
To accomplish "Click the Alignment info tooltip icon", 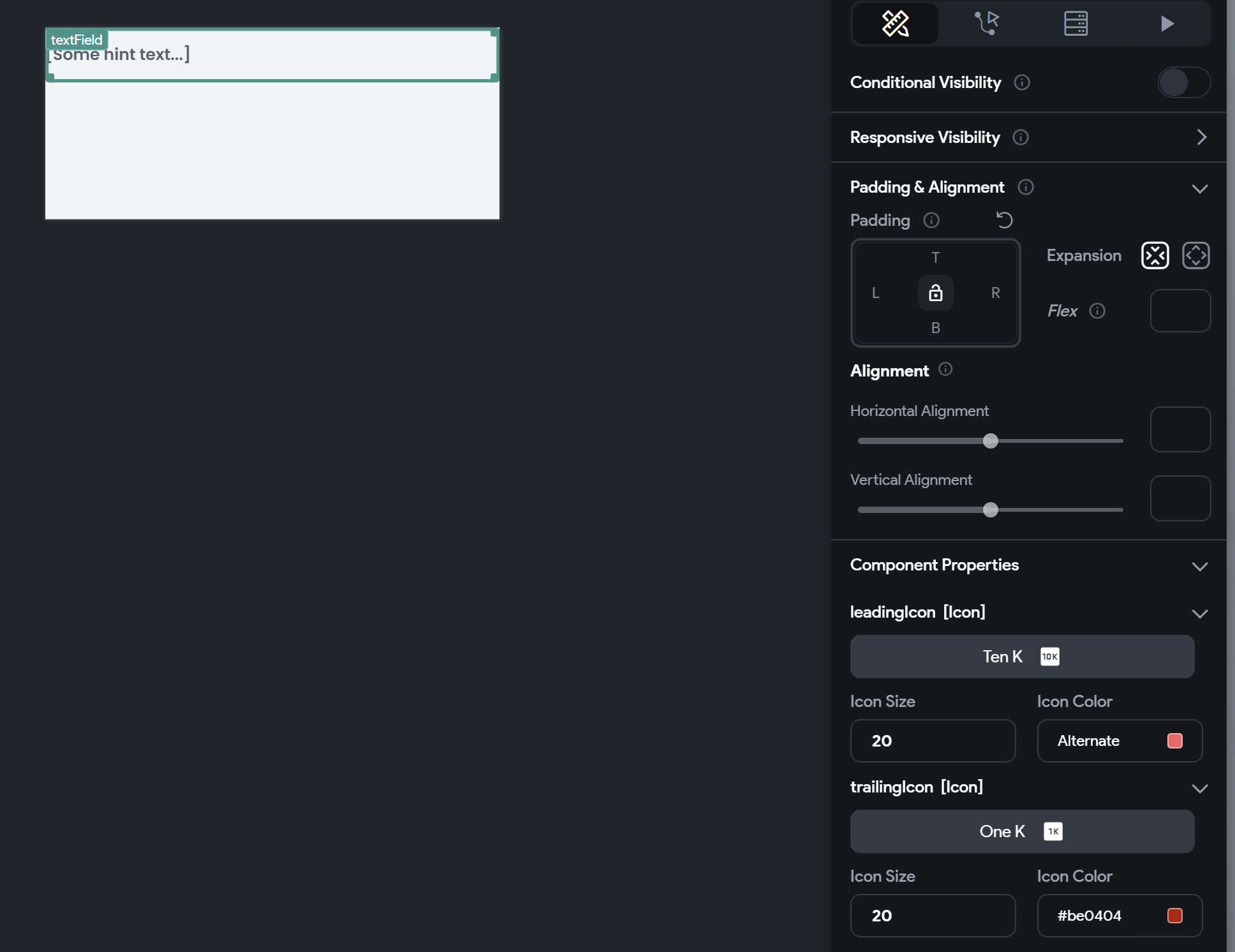I will coord(946,369).
